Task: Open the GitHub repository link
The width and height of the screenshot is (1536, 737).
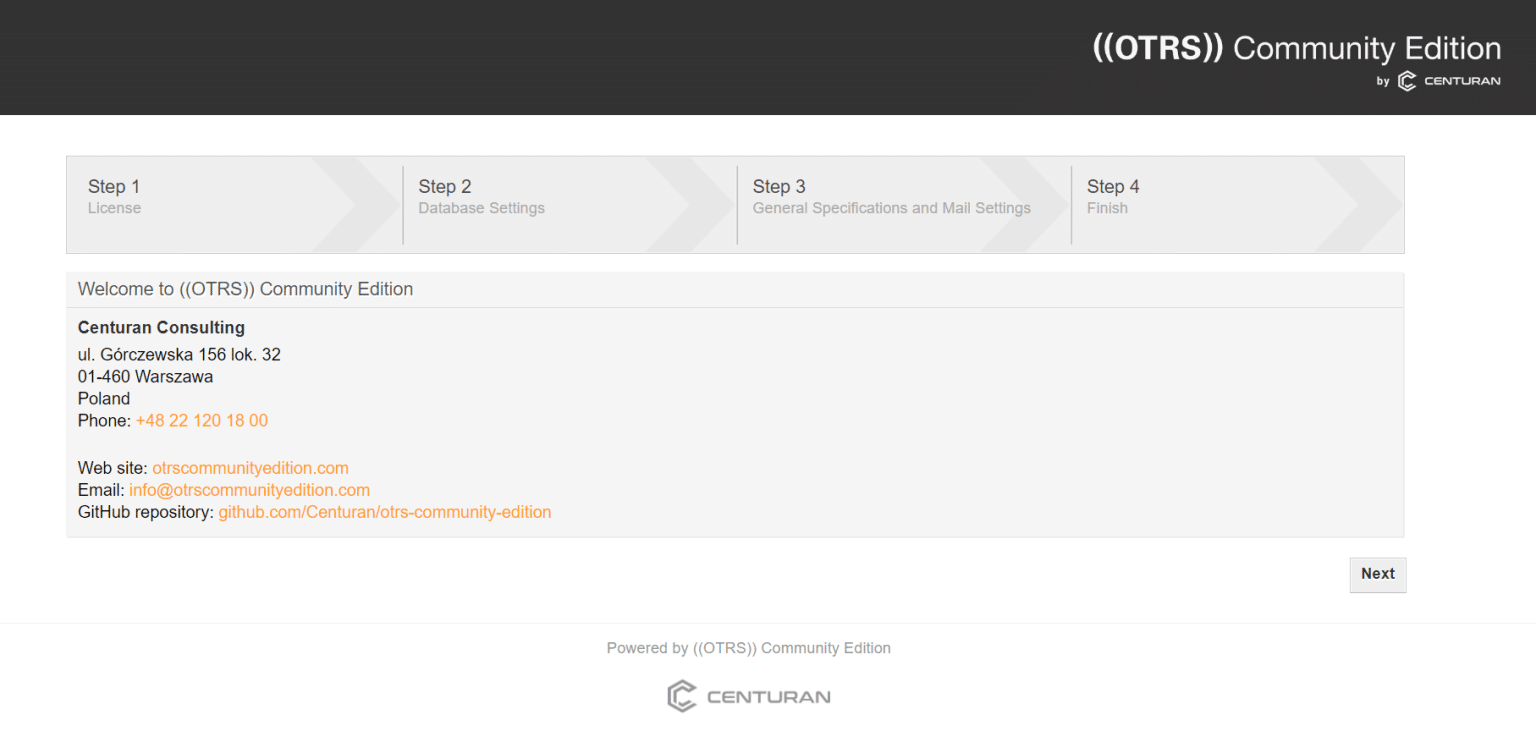Action: pos(384,512)
